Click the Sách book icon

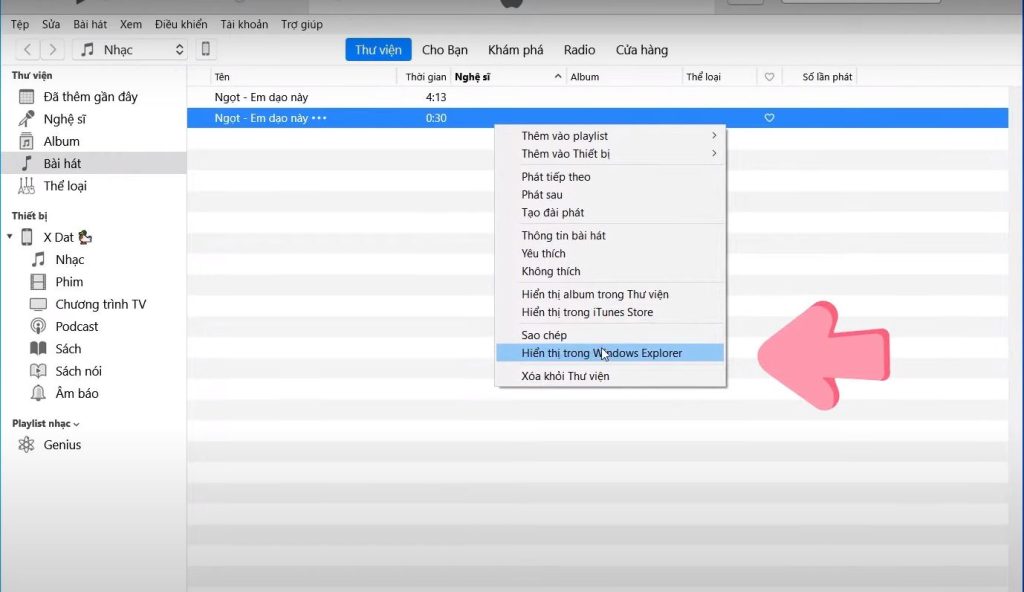[39, 348]
